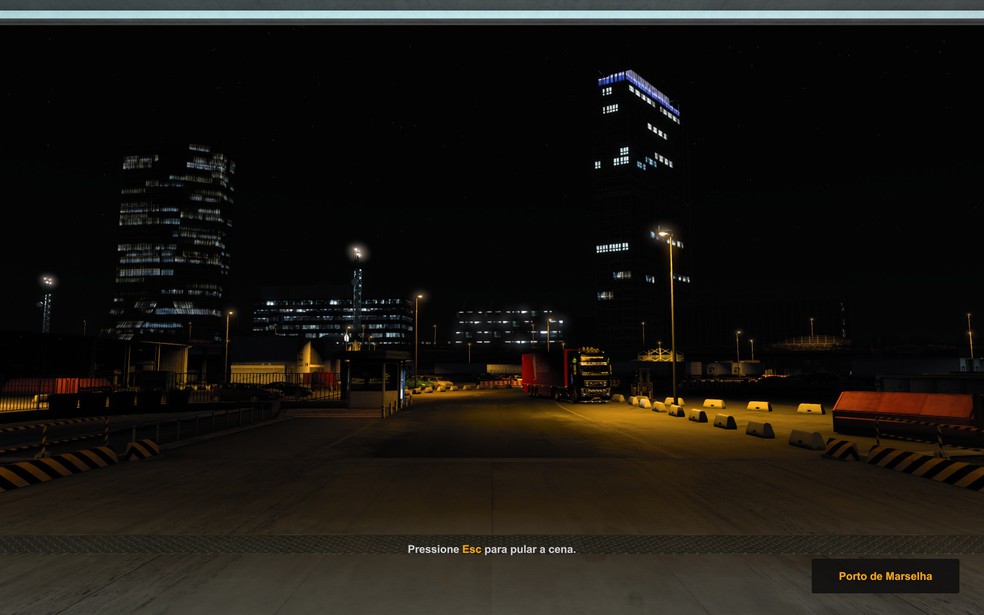Click the orange container on the right
This screenshot has height=615, width=984.
tap(903, 407)
